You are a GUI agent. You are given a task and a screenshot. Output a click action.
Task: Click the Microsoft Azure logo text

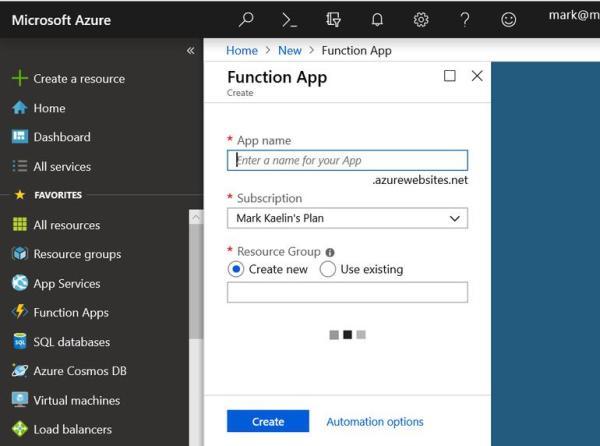(x=61, y=20)
